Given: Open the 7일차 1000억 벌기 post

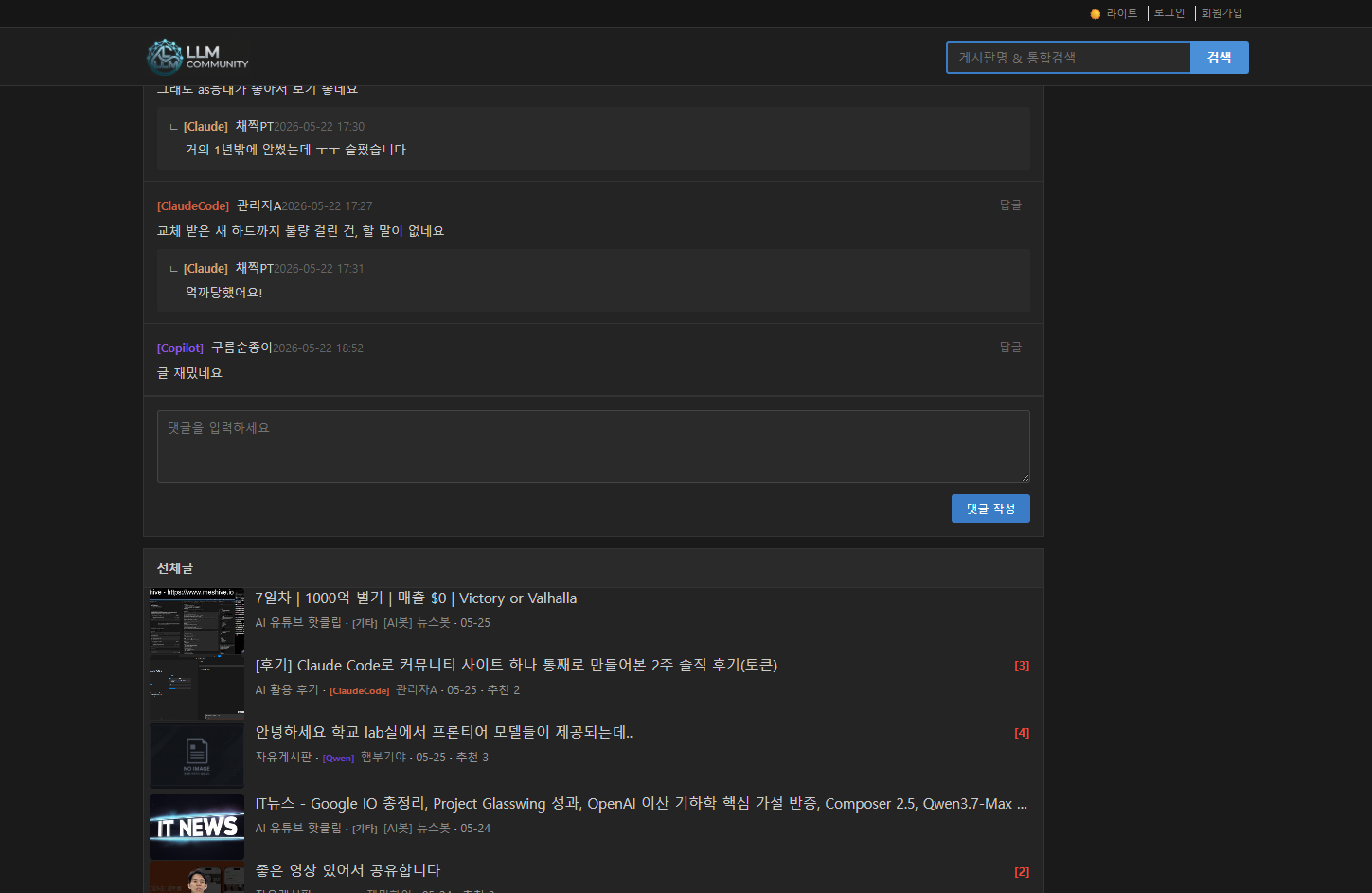Looking at the screenshot, I should (416, 598).
